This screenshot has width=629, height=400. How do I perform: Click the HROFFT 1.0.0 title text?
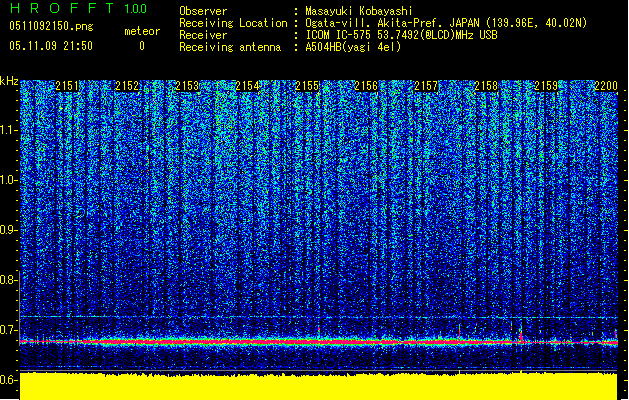[78, 8]
